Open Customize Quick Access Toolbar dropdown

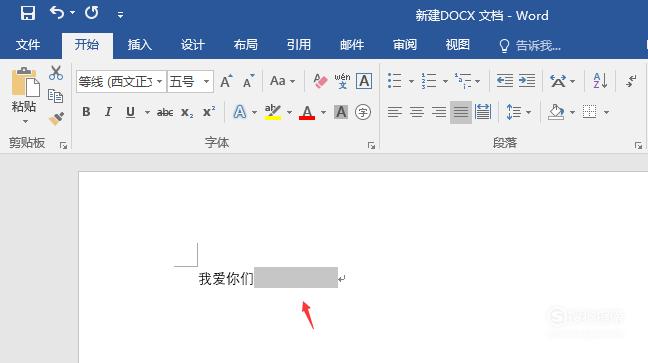120,15
